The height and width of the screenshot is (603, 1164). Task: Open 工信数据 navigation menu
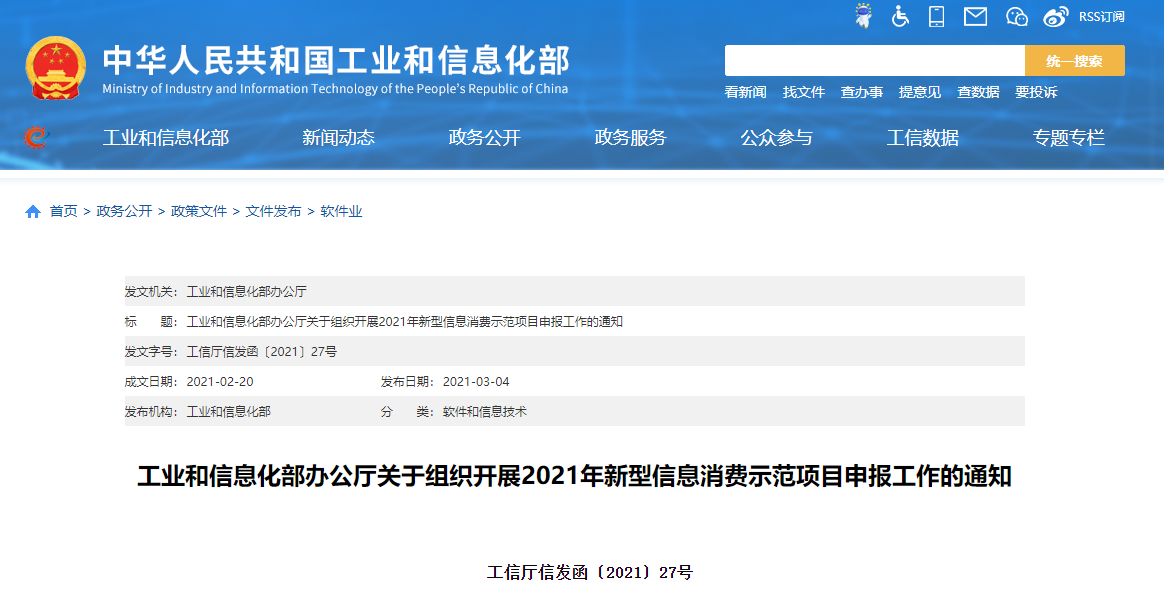click(923, 138)
